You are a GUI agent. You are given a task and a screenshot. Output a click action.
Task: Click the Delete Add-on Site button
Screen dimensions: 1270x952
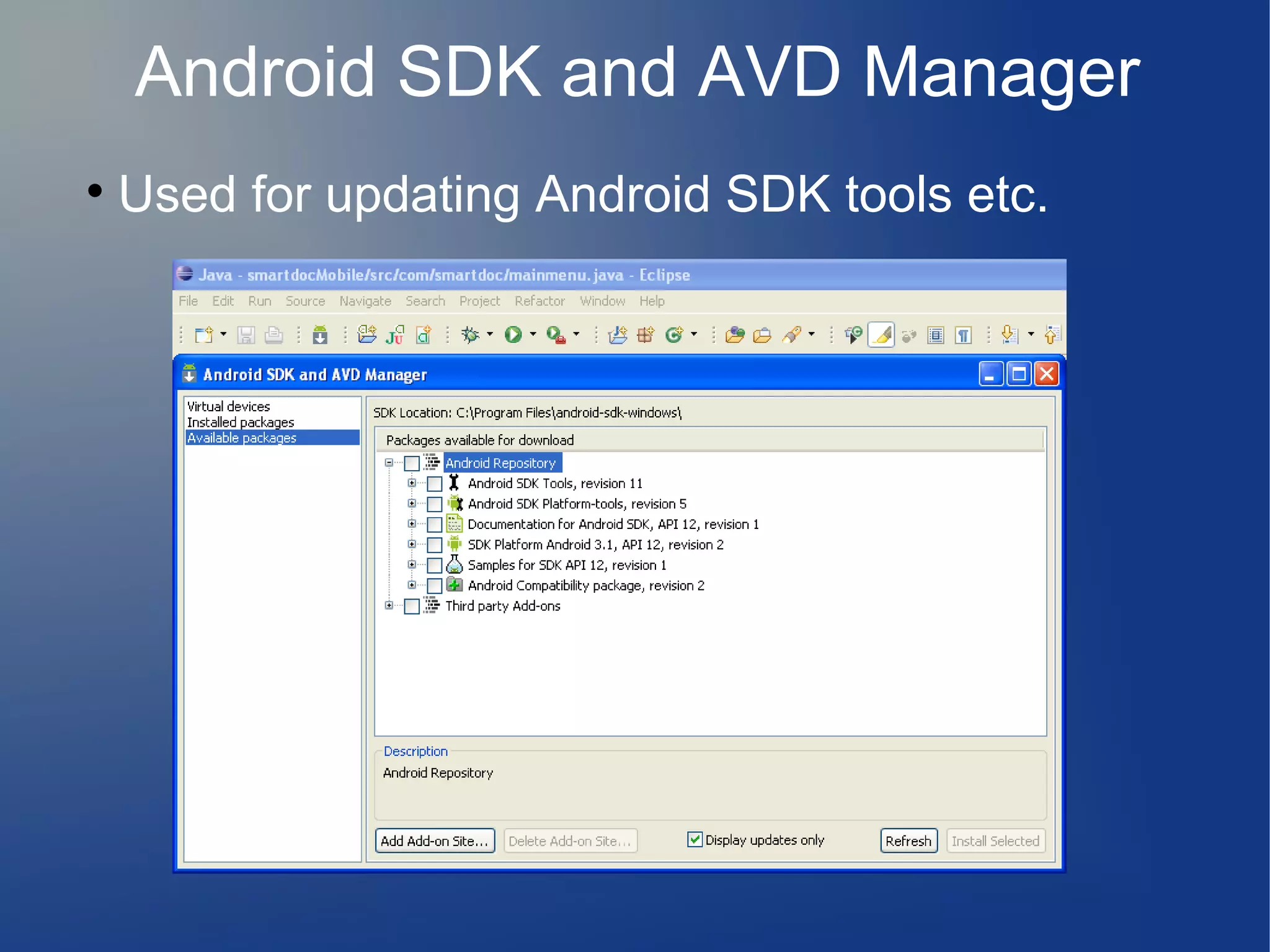tap(570, 841)
